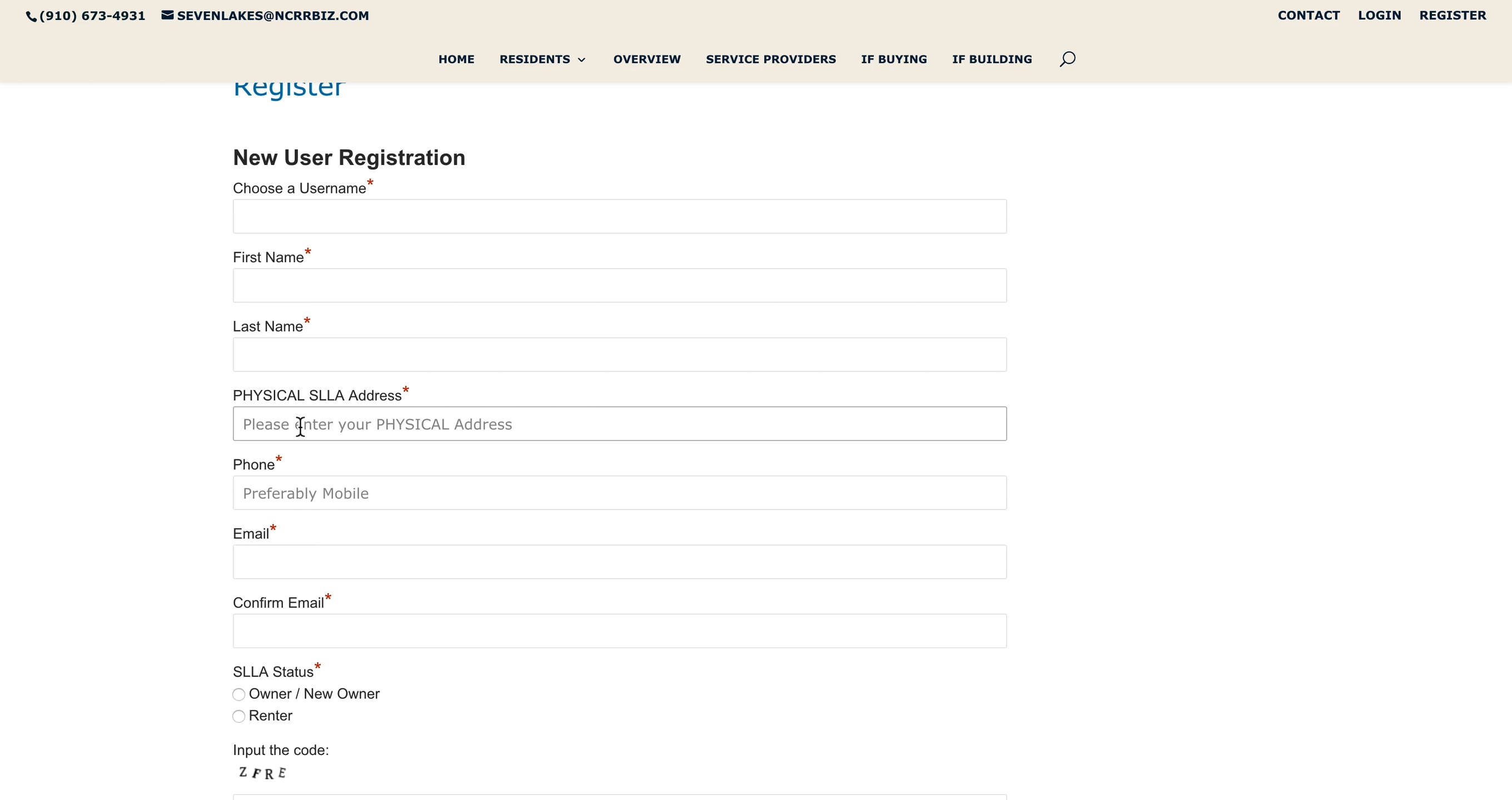Click the PHYSICAL SLLA Address field

coord(619,423)
